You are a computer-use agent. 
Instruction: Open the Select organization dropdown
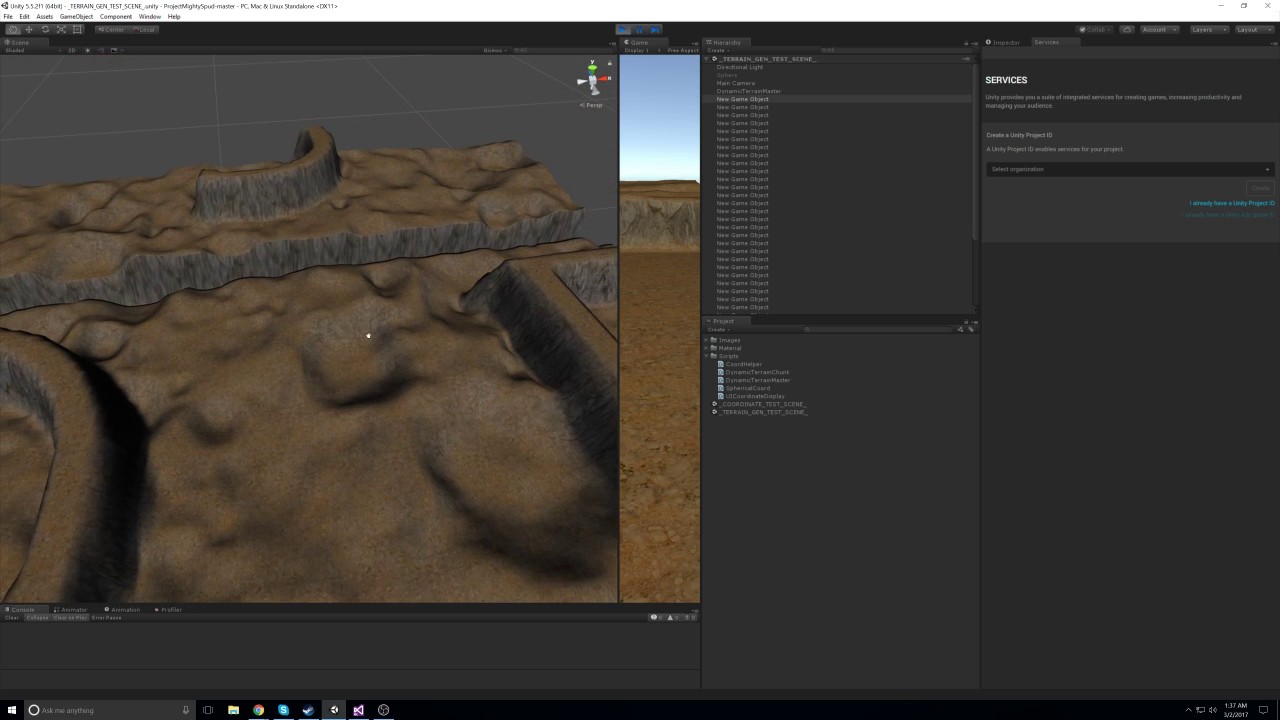point(1128,169)
